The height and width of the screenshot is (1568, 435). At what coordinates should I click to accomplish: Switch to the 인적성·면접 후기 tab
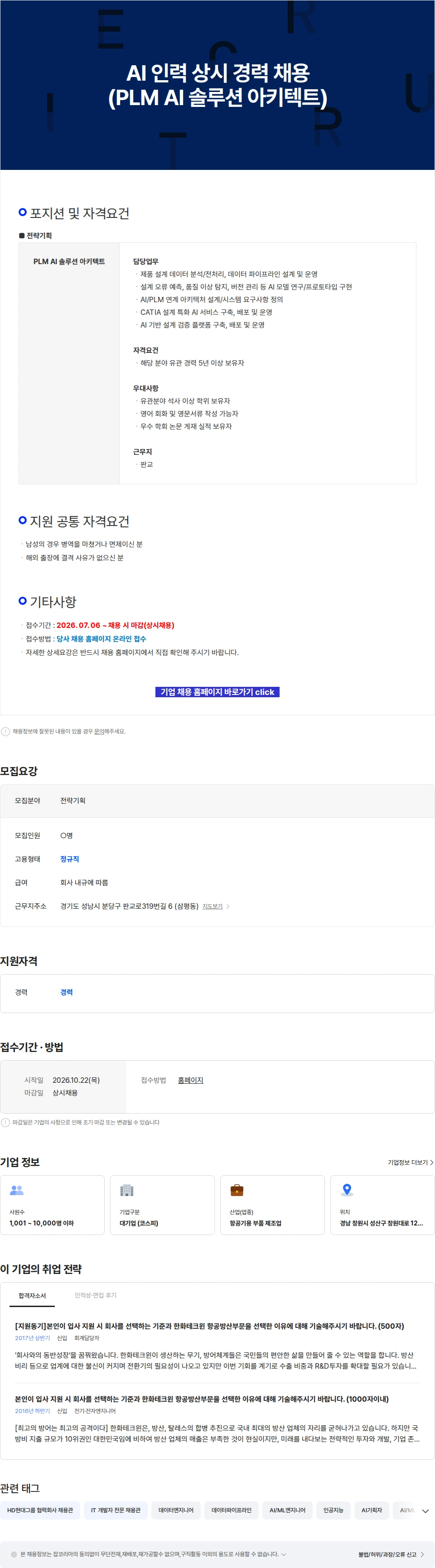tap(96, 1295)
